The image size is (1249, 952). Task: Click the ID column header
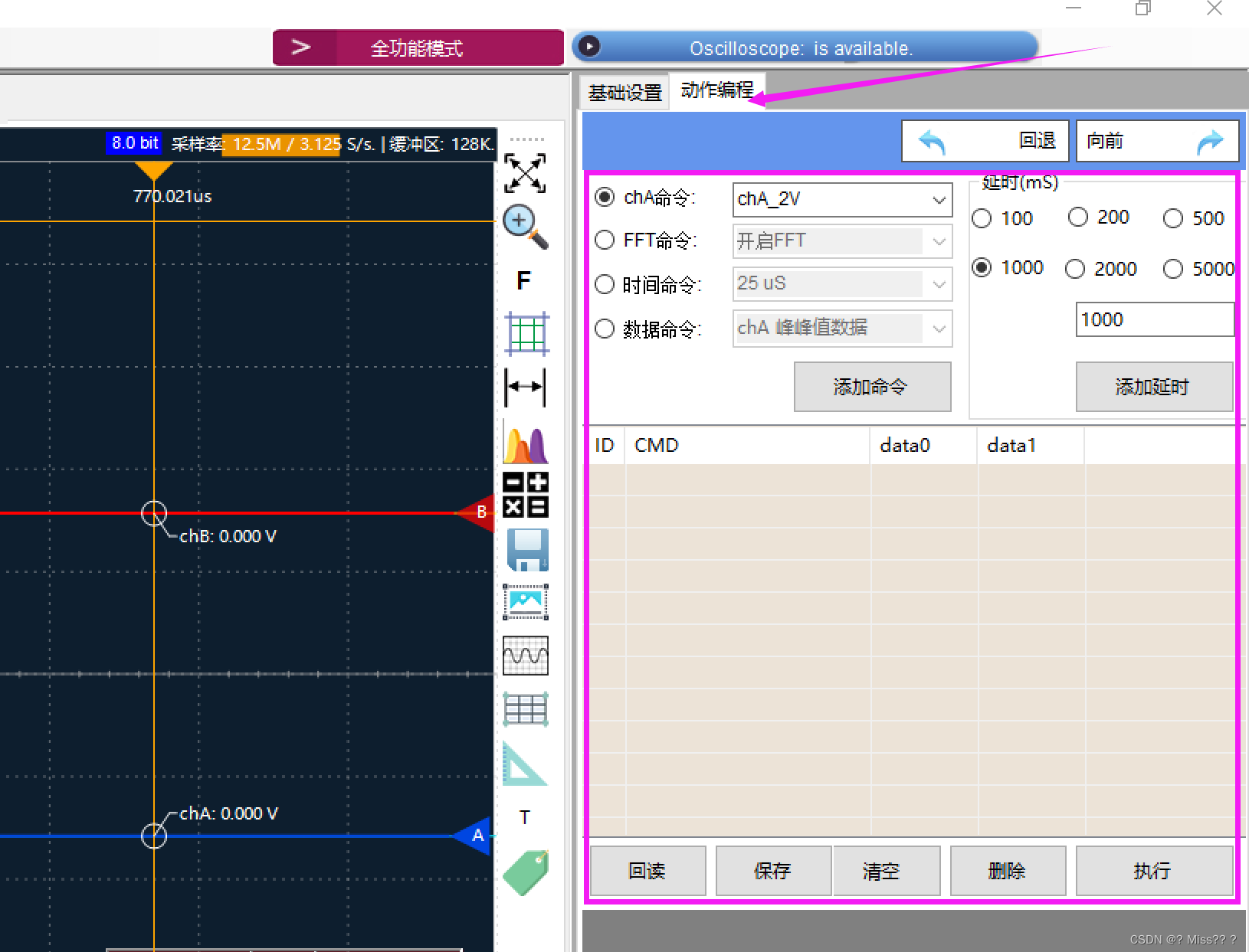tap(606, 445)
